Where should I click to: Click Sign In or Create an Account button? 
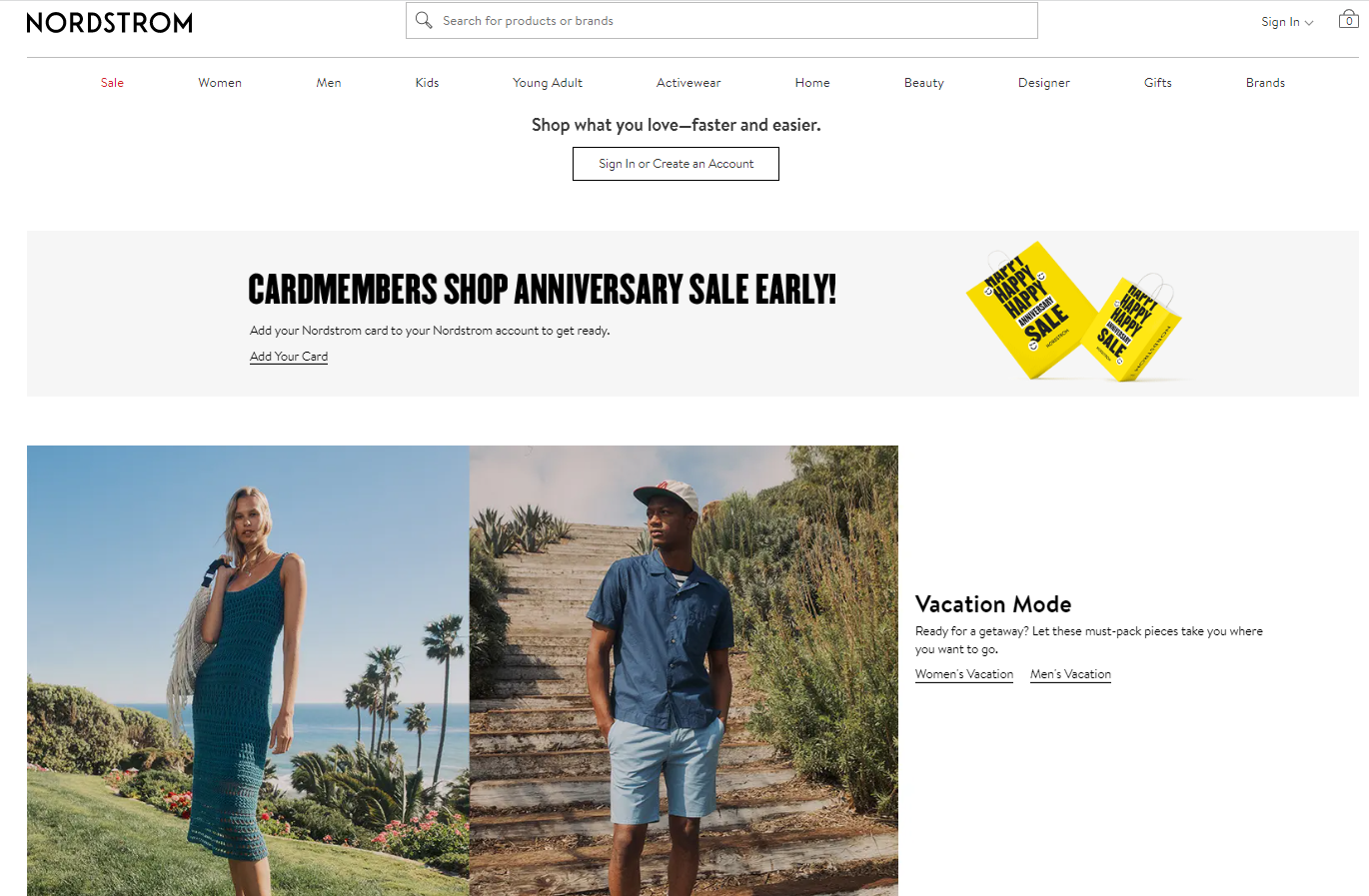676,164
